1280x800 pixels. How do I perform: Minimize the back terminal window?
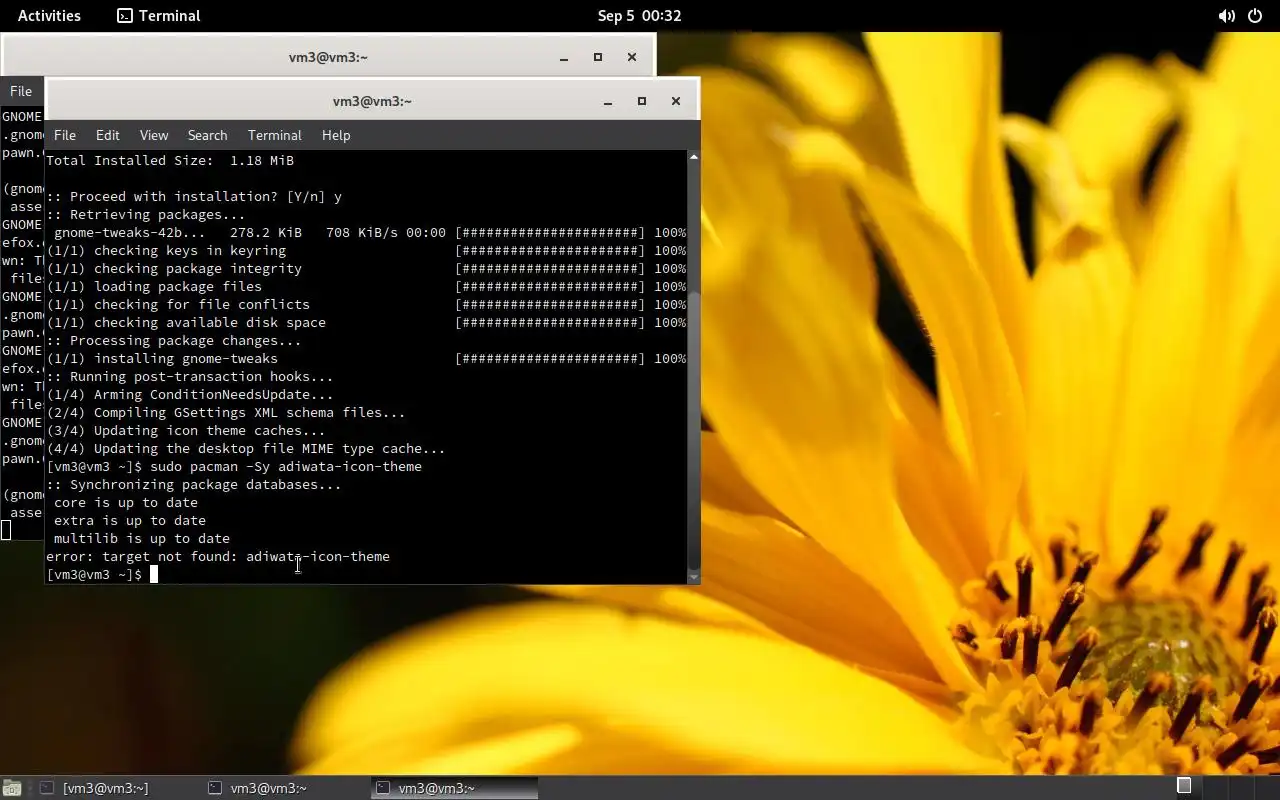[x=563, y=57]
